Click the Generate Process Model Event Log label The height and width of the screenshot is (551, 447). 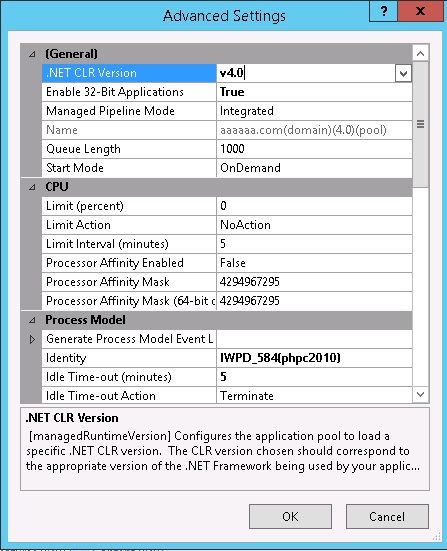(129, 339)
